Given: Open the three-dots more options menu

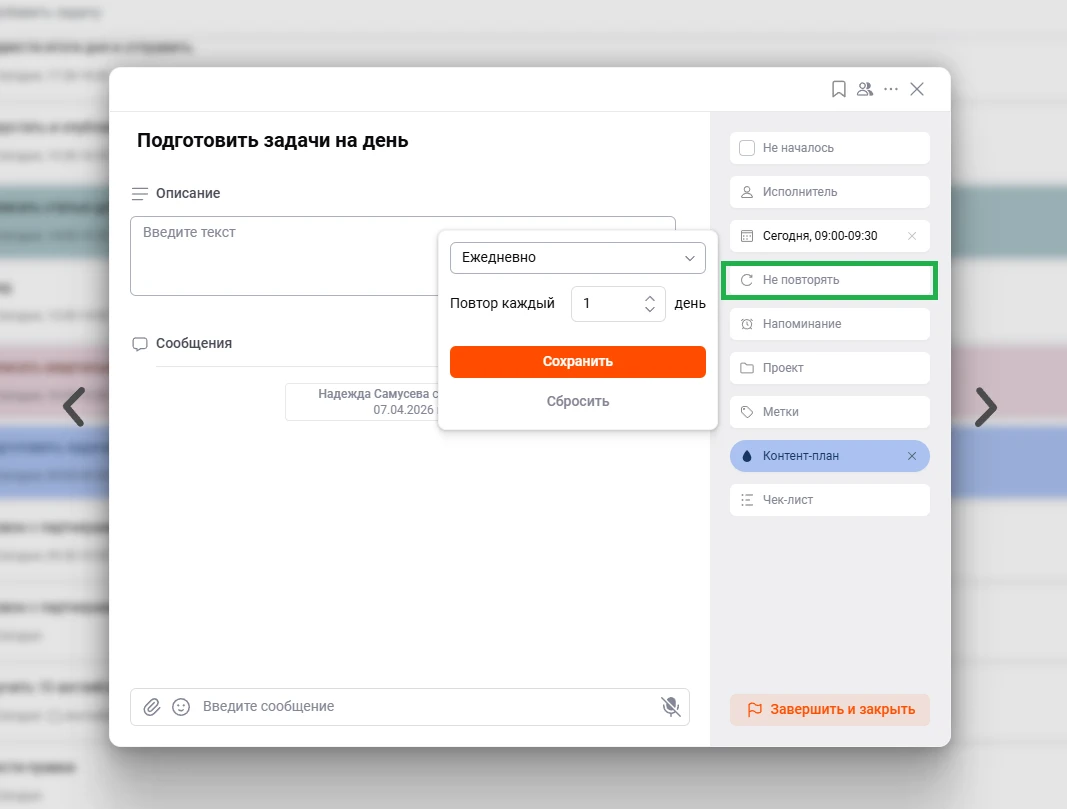Looking at the screenshot, I should click(891, 89).
